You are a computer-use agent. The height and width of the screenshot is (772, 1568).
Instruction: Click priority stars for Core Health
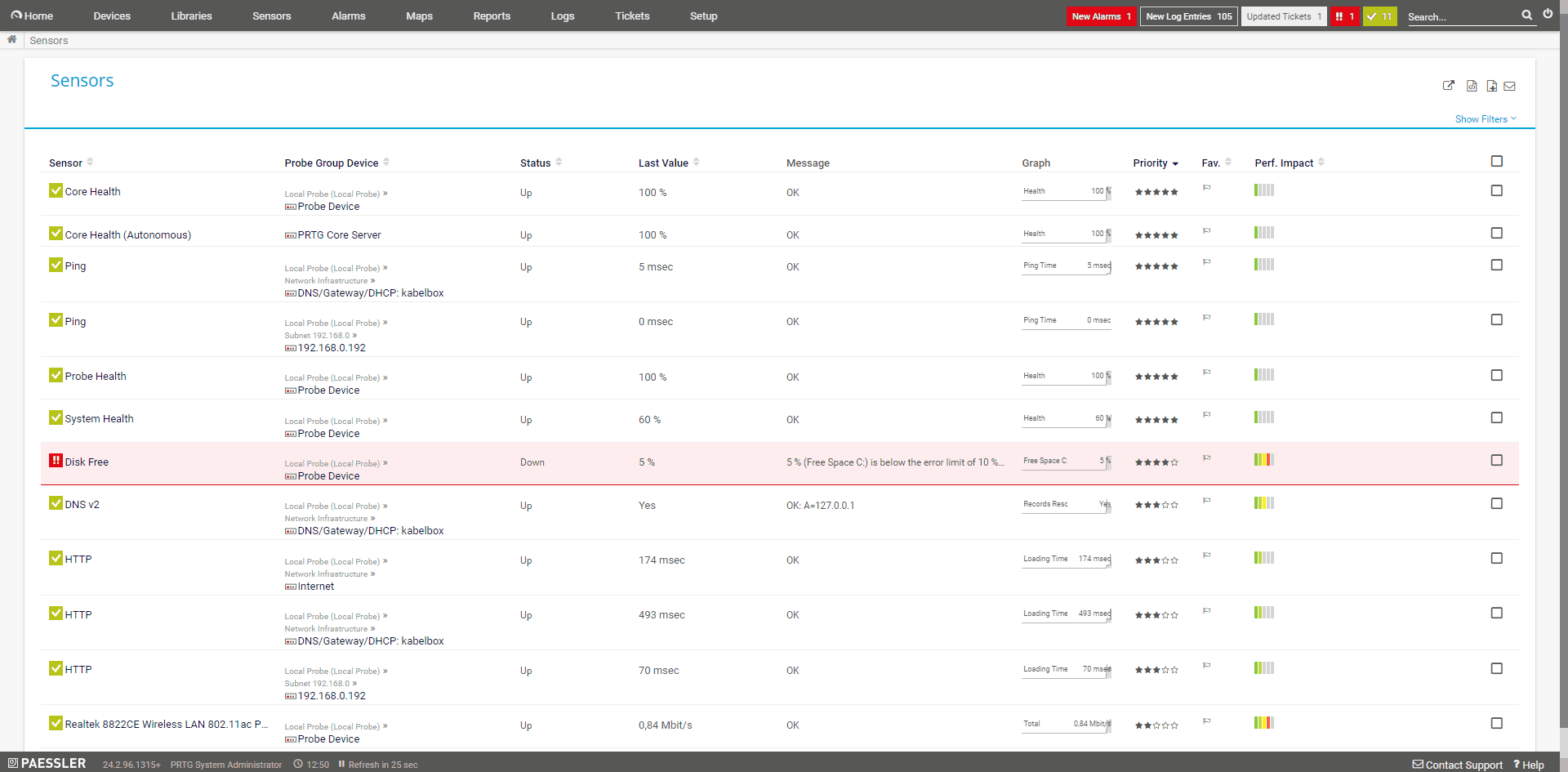tap(1156, 192)
